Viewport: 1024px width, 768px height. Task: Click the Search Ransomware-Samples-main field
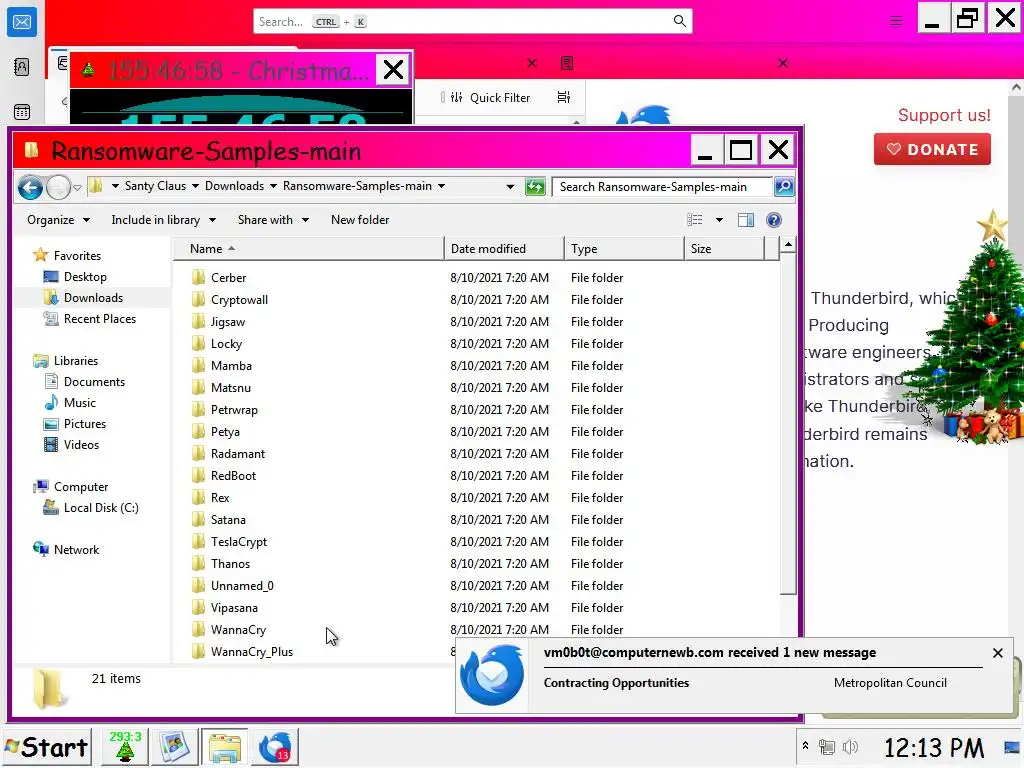click(661, 187)
